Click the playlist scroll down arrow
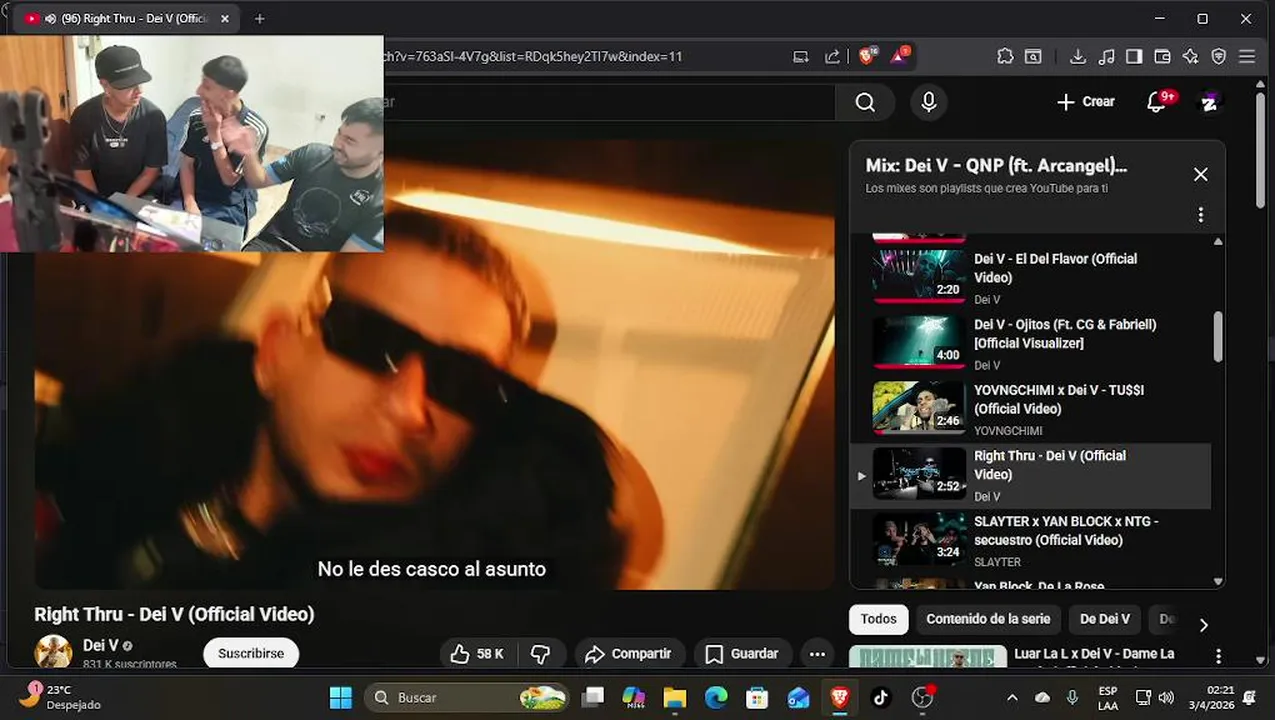The image size is (1275, 720). [x=1217, y=581]
